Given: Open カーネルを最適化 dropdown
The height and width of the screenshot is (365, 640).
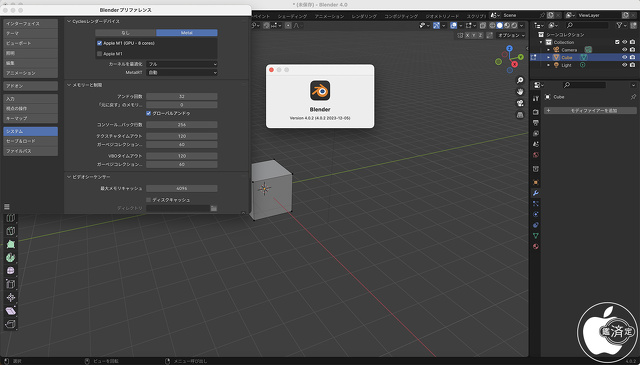Looking at the screenshot, I should pyautogui.click(x=182, y=64).
